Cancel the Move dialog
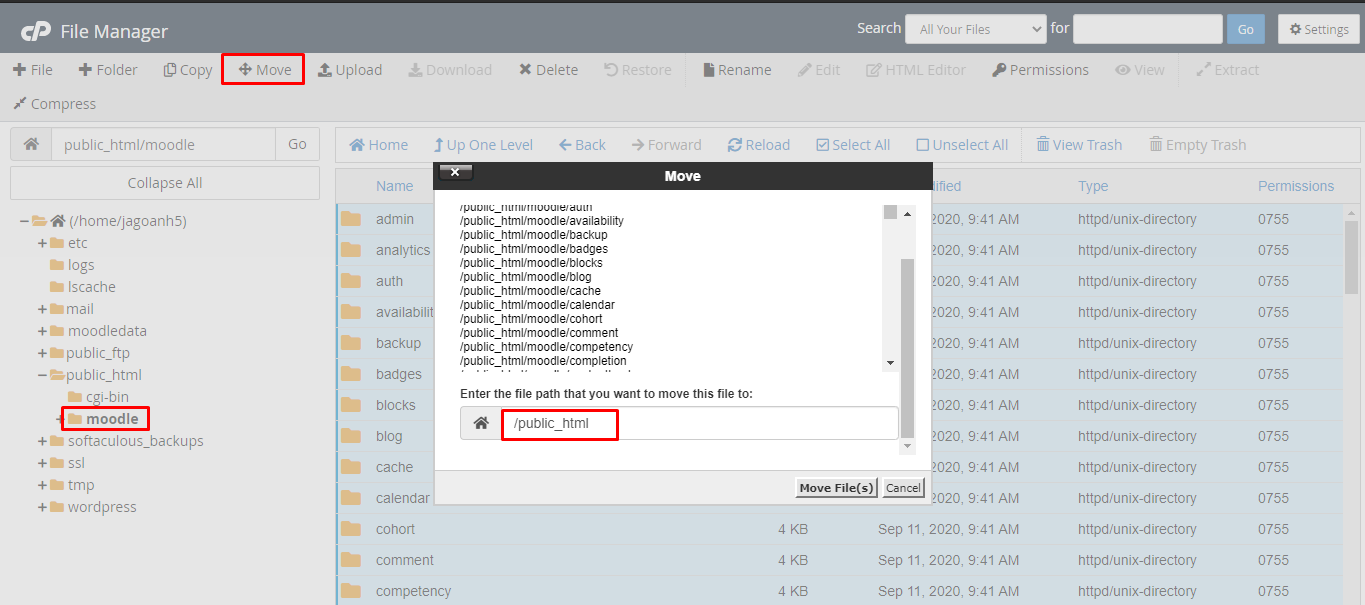This screenshot has width=1365, height=605. point(903,488)
